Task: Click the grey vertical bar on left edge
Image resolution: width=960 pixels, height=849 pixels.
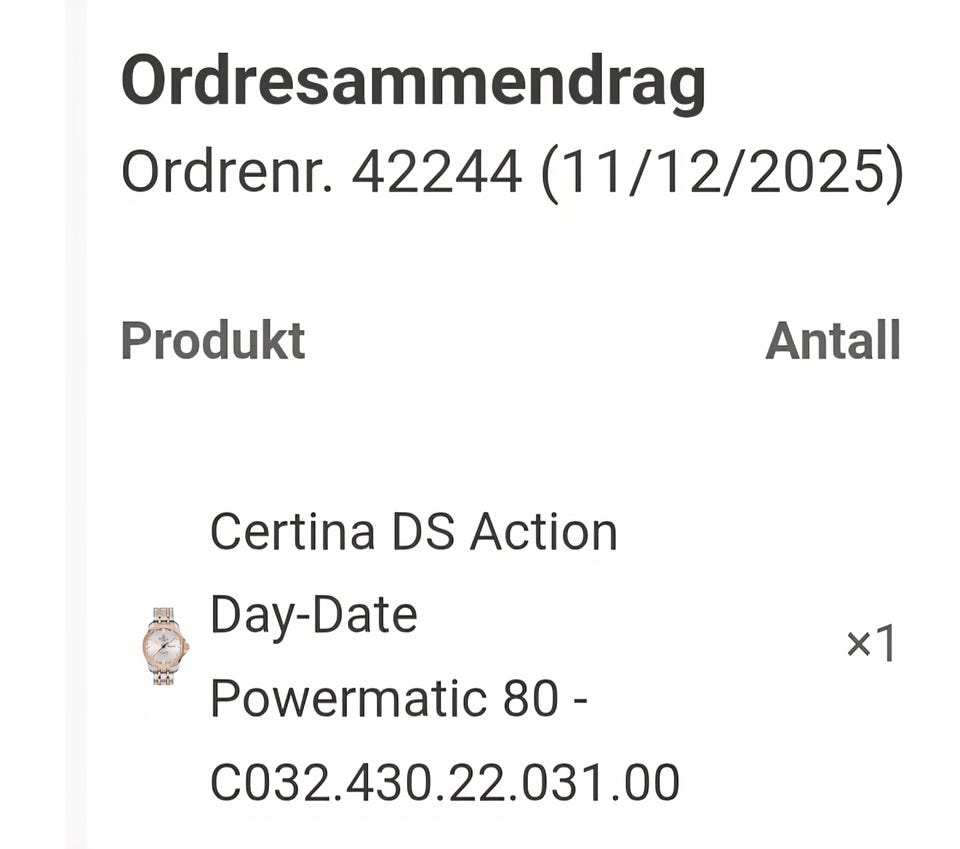Action: (76, 424)
